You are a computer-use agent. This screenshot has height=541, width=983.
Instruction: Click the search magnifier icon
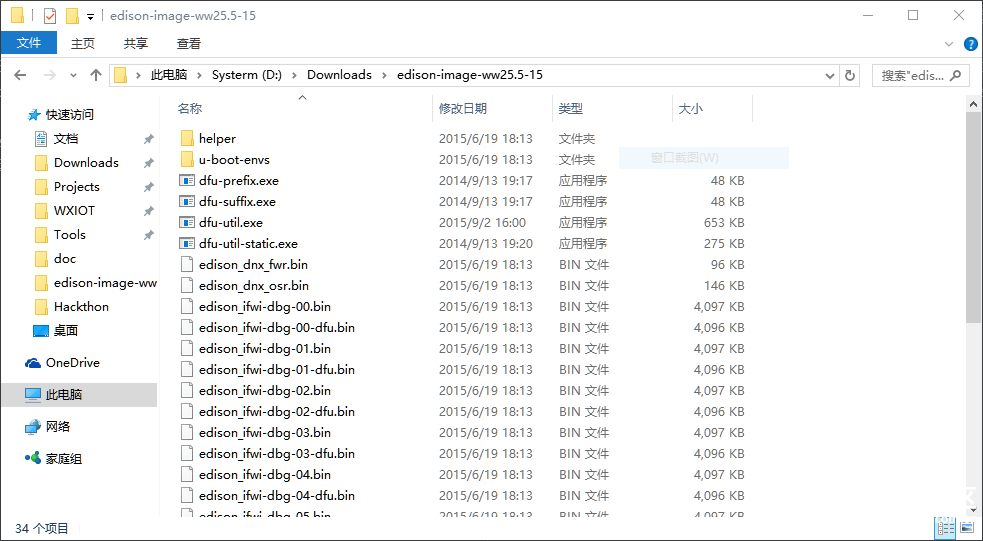coord(955,76)
